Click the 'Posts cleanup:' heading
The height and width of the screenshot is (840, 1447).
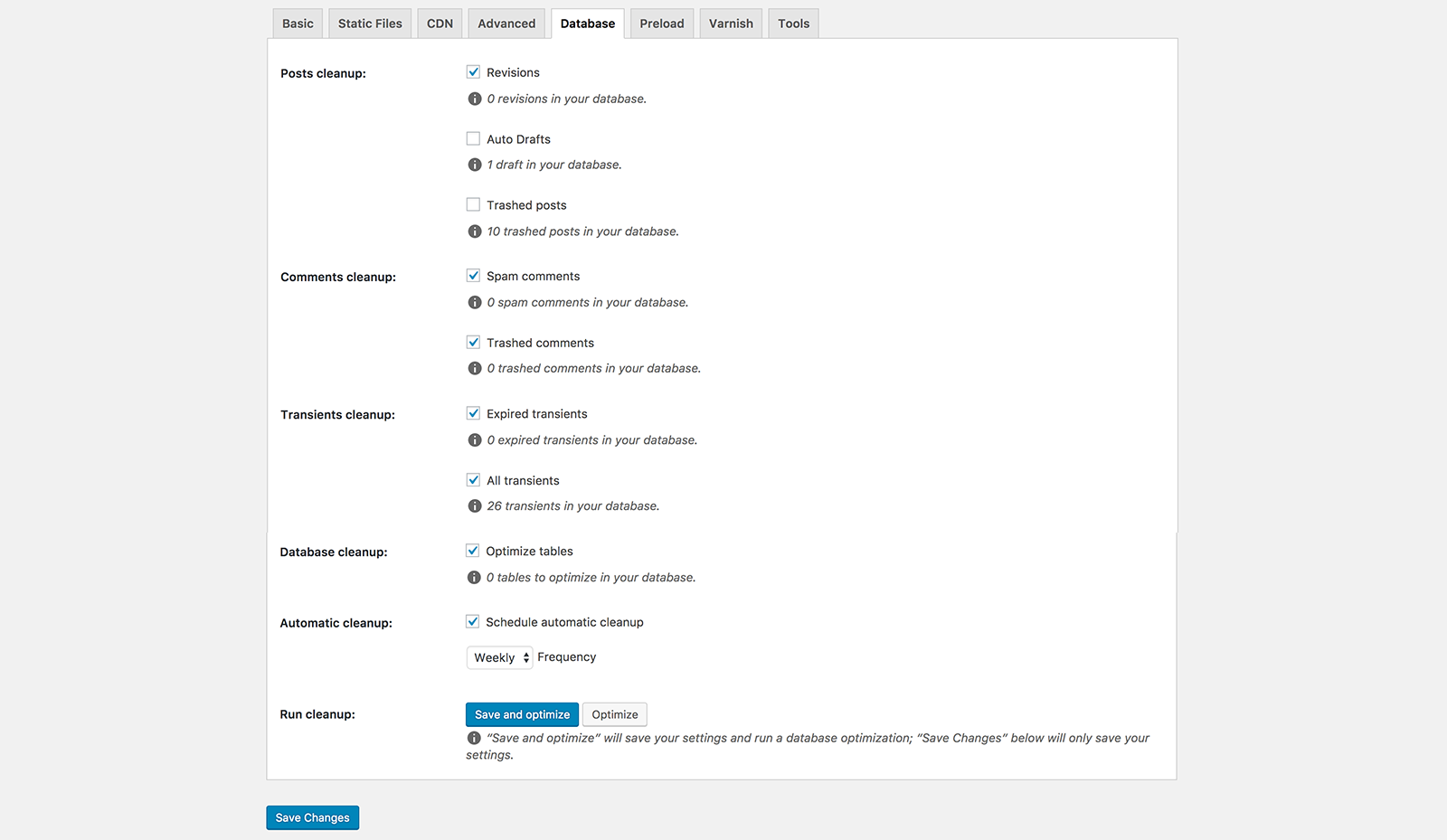click(323, 73)
